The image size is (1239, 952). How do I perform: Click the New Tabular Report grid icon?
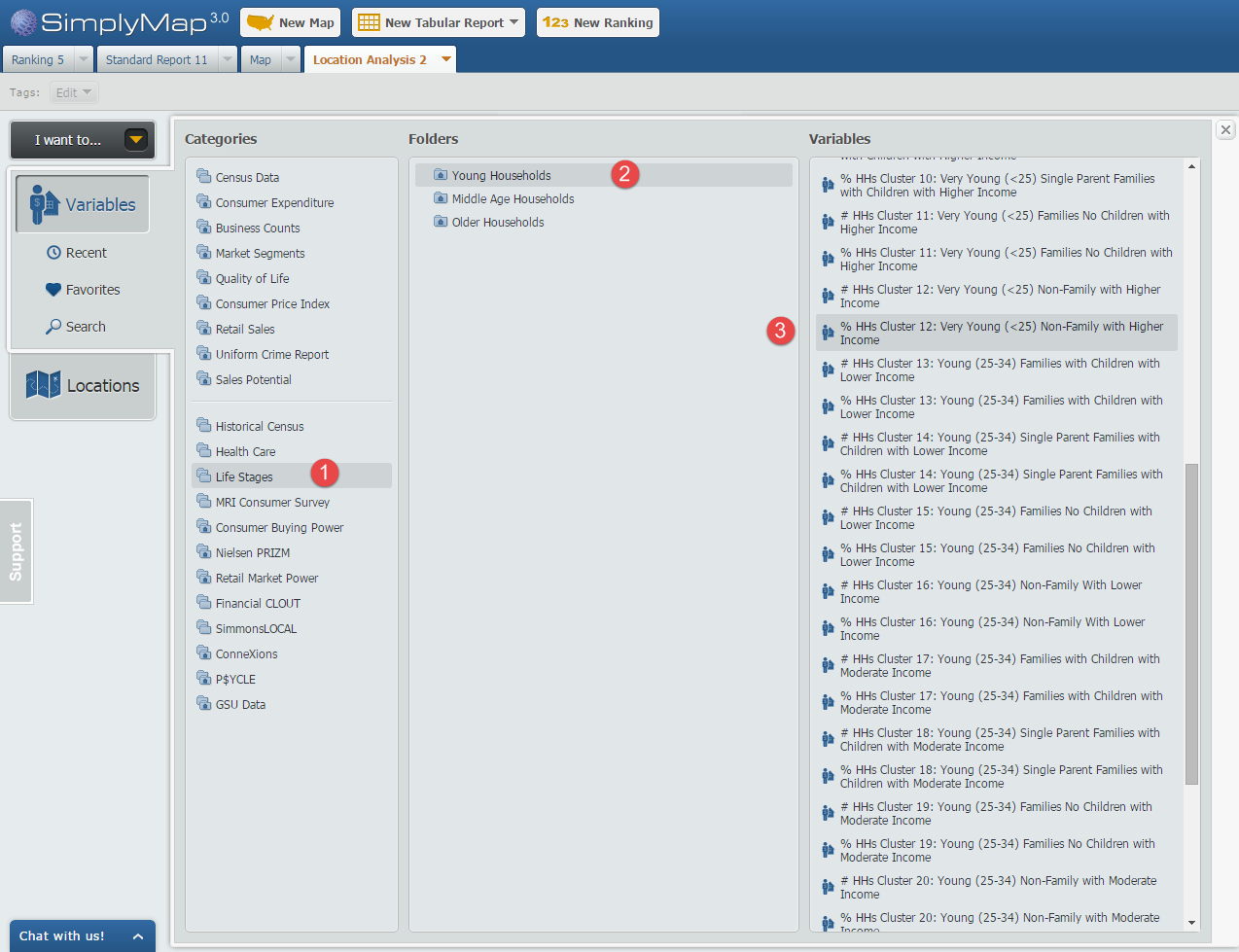[x=369, y=22]
